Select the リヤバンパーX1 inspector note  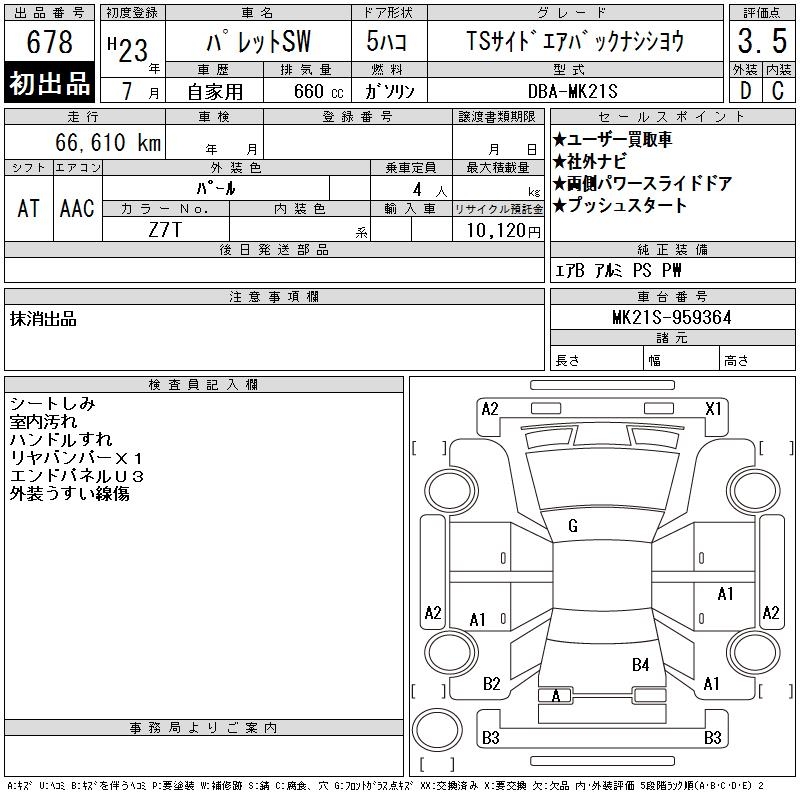click(76, 457)
